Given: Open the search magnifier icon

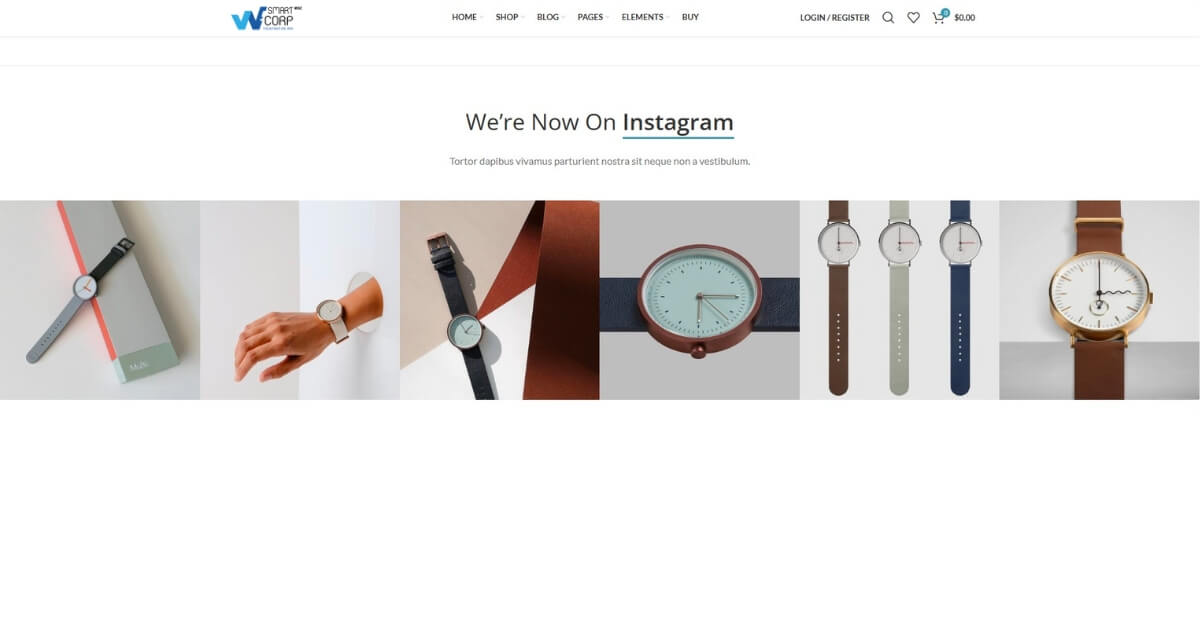Looking at the screenshot, I should [x=888, y=18].
